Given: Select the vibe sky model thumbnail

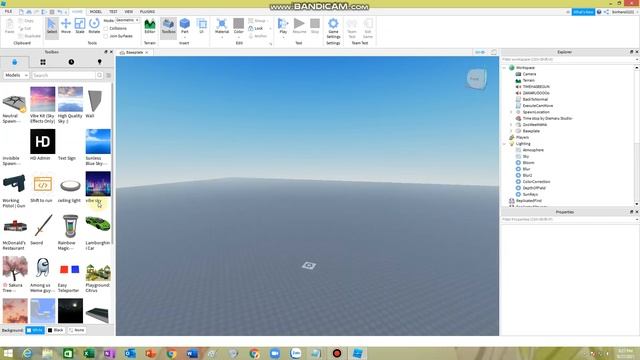Looking at the screenshot, I should (98, 184).
